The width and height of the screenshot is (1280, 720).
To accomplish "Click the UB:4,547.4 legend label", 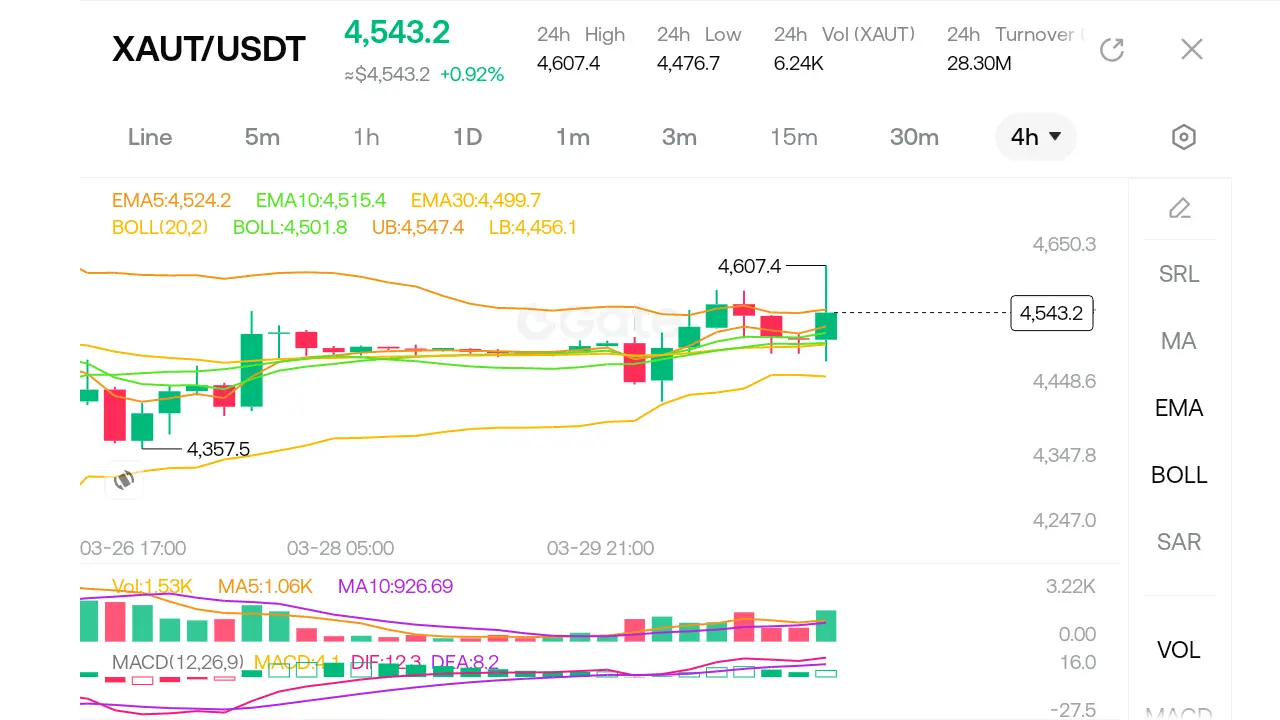I will (418, 228).
